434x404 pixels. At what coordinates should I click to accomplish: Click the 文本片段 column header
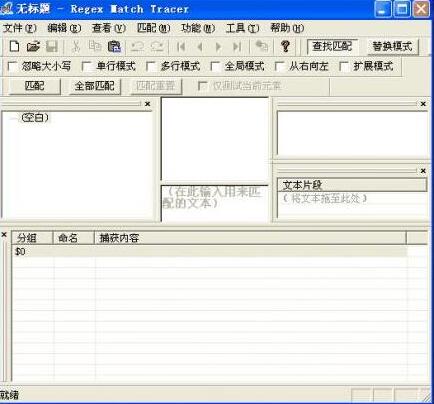click(x=352, y=185)
